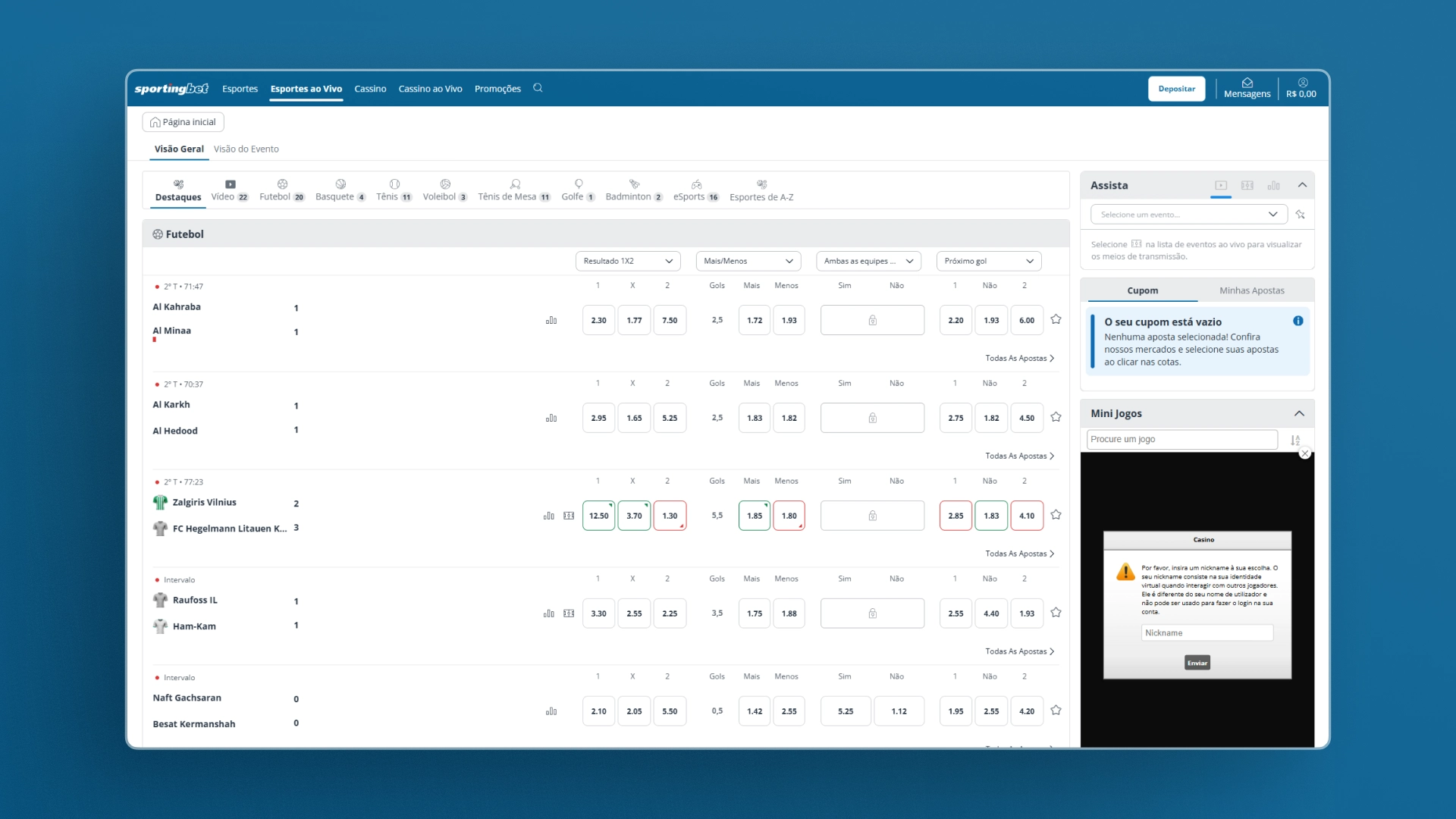Select the Tênis sport filter
Viewport: 1456px width, 819px height.
[x=394, y=190]
